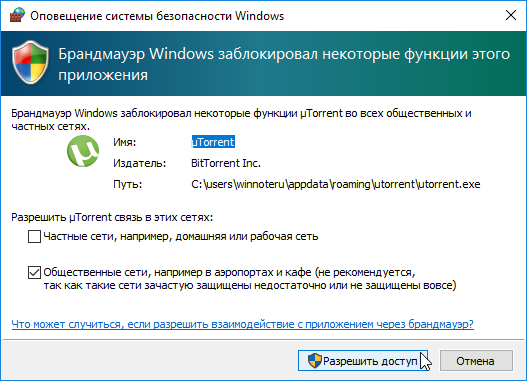Select the highlighted µTorrent name field
This screenshot has width=527, height=381.
pyautogui.click(x=213, y=142)
